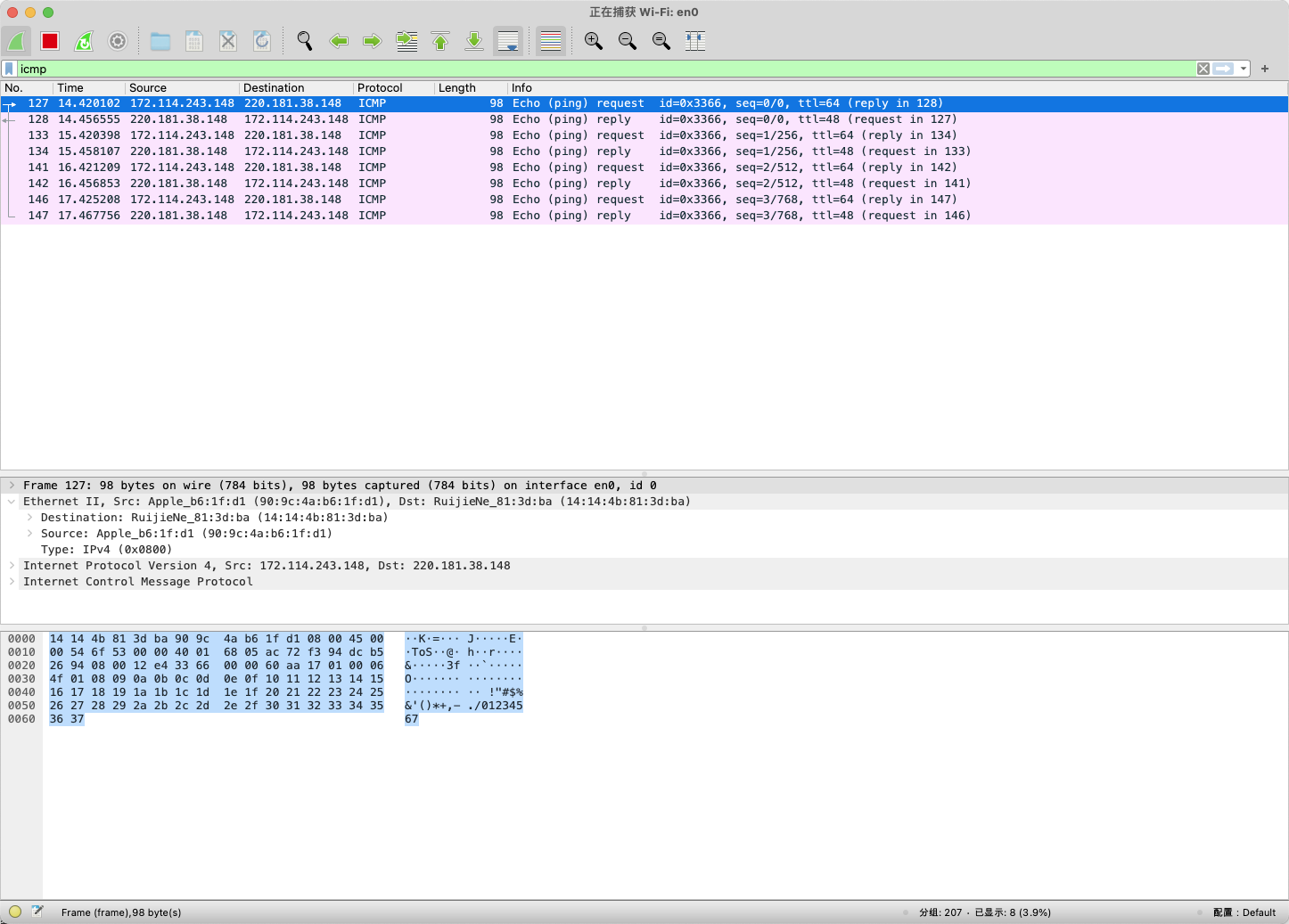Stop the running capture
This screenshot has width=1289, height=924.
click(49, 41)
